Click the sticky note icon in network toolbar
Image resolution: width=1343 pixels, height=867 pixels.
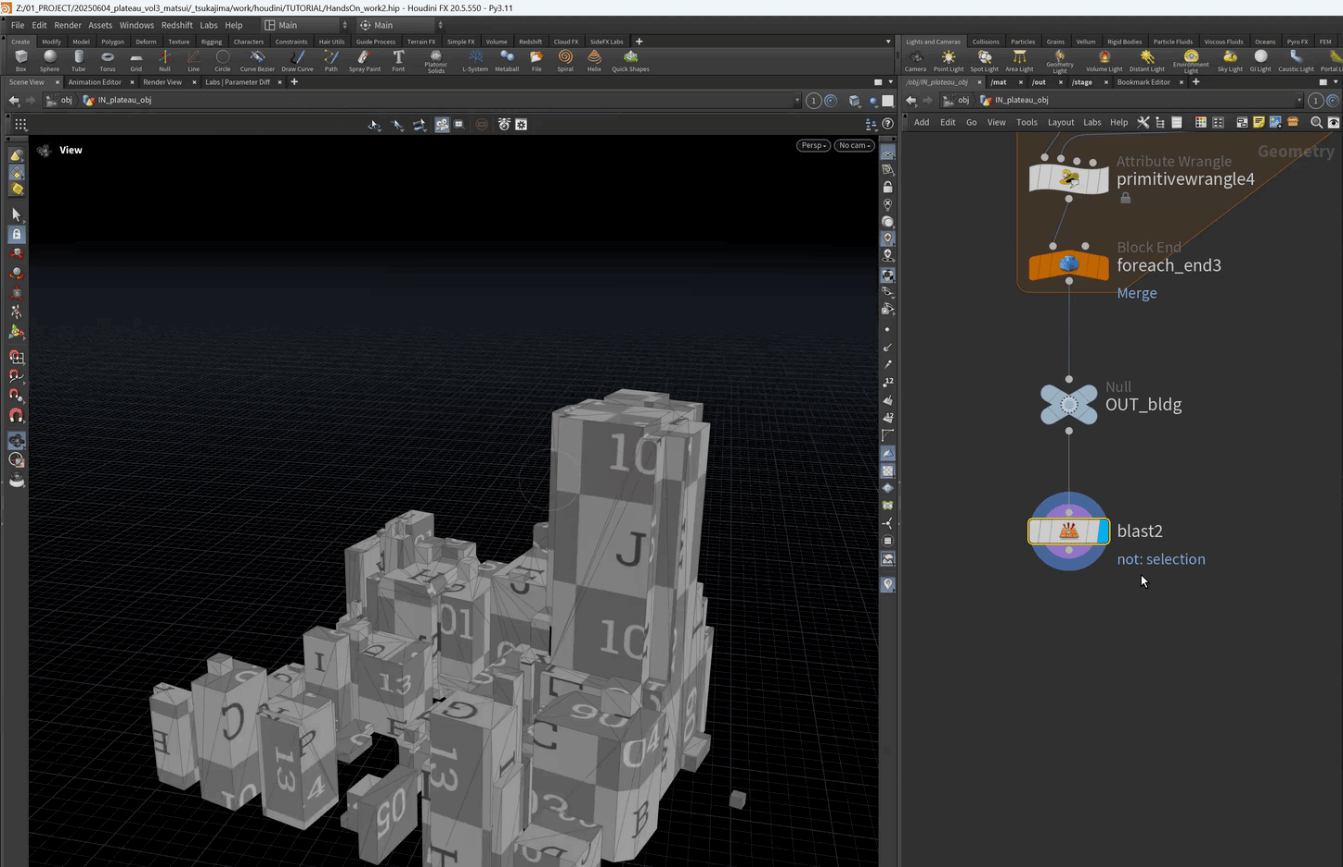click(1259, 122)
